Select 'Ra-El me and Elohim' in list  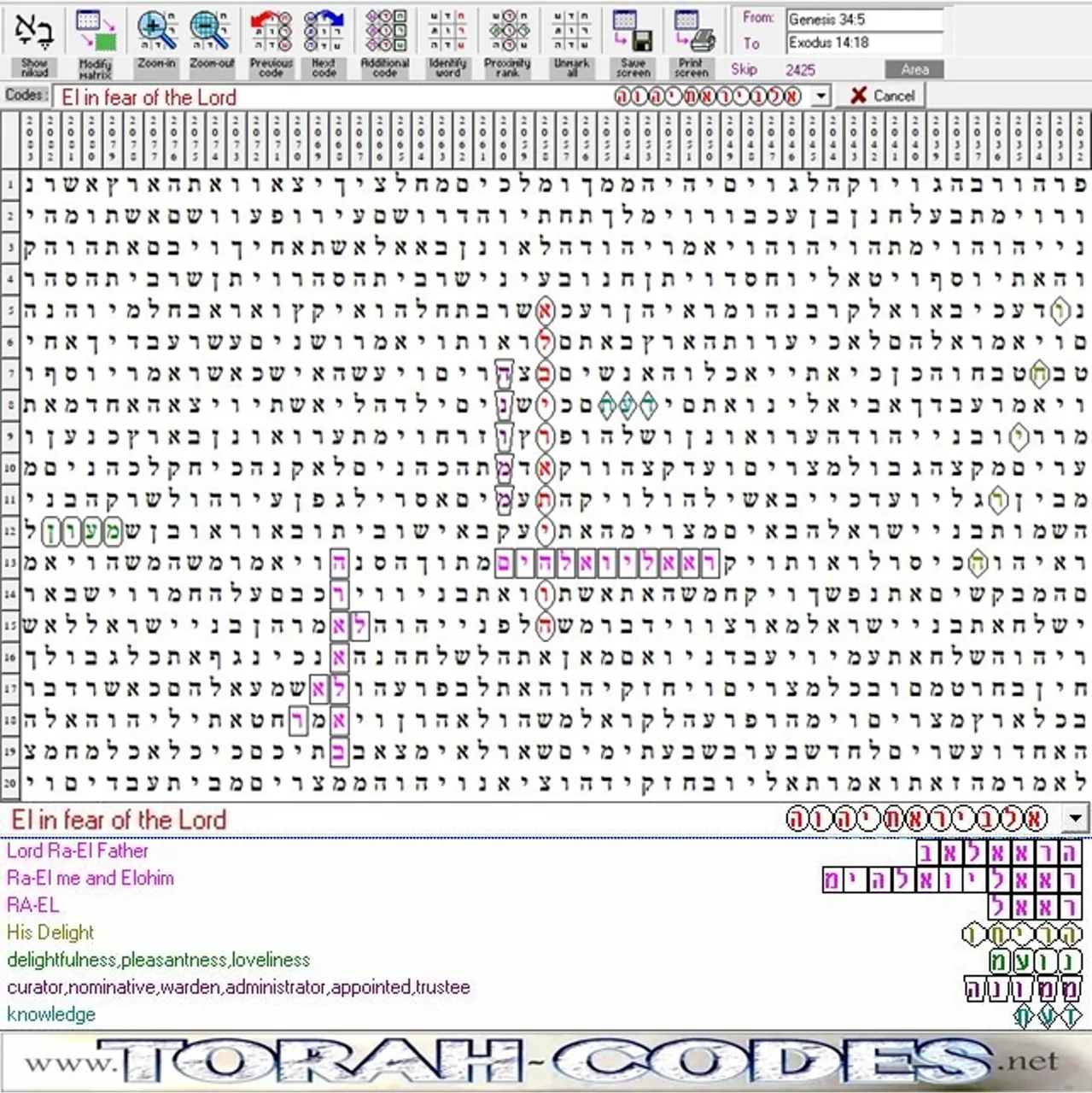[91, 878]
